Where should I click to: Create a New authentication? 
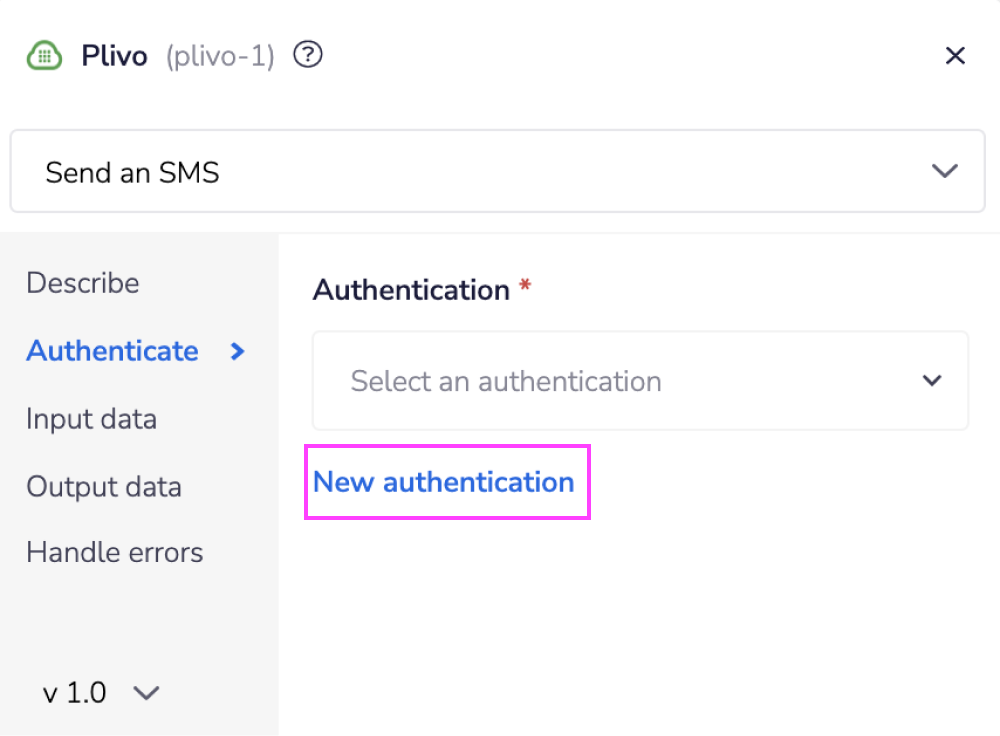point(446,482)
